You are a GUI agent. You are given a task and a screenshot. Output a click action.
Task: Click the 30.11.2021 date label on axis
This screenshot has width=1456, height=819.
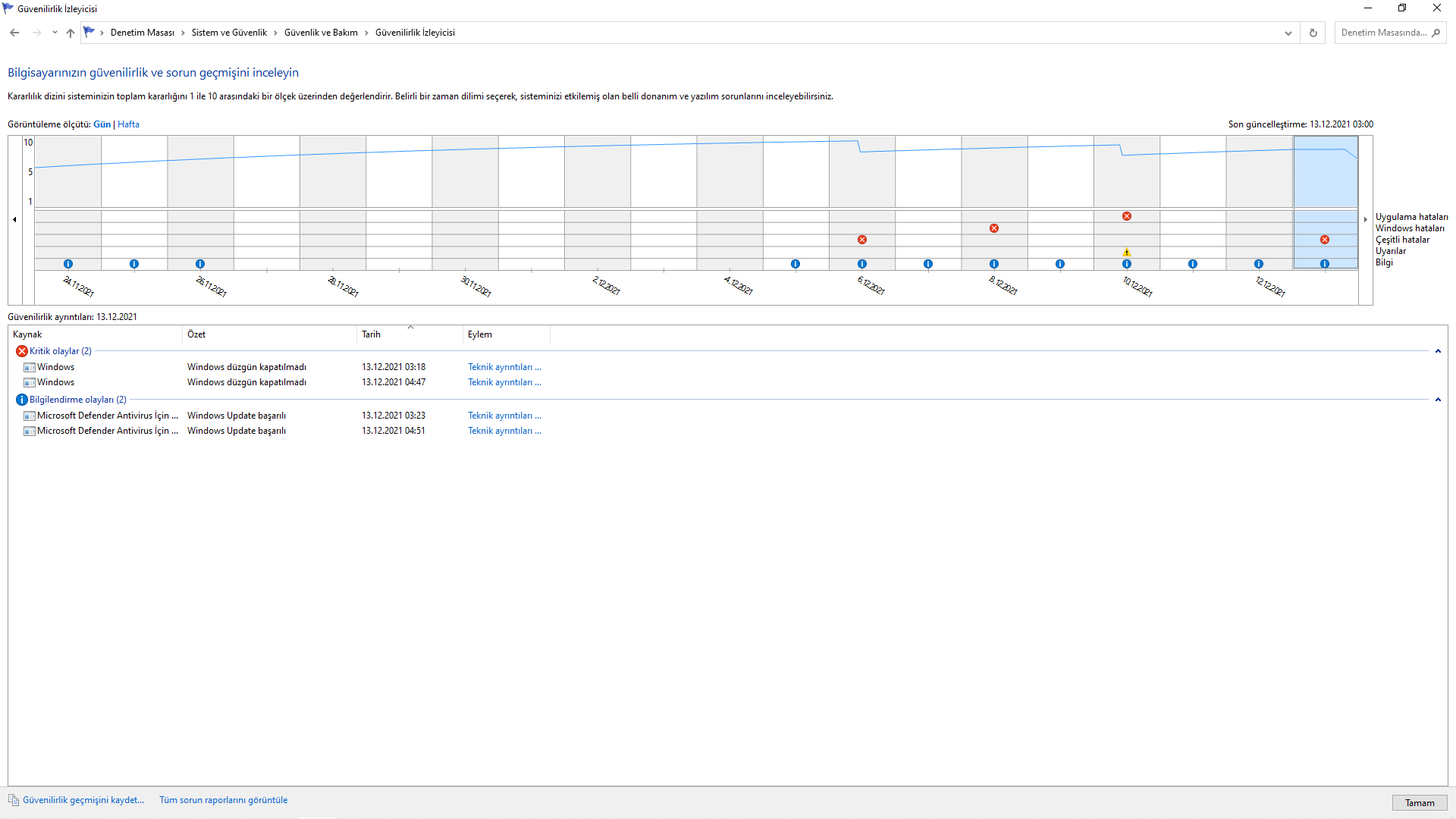476,286
